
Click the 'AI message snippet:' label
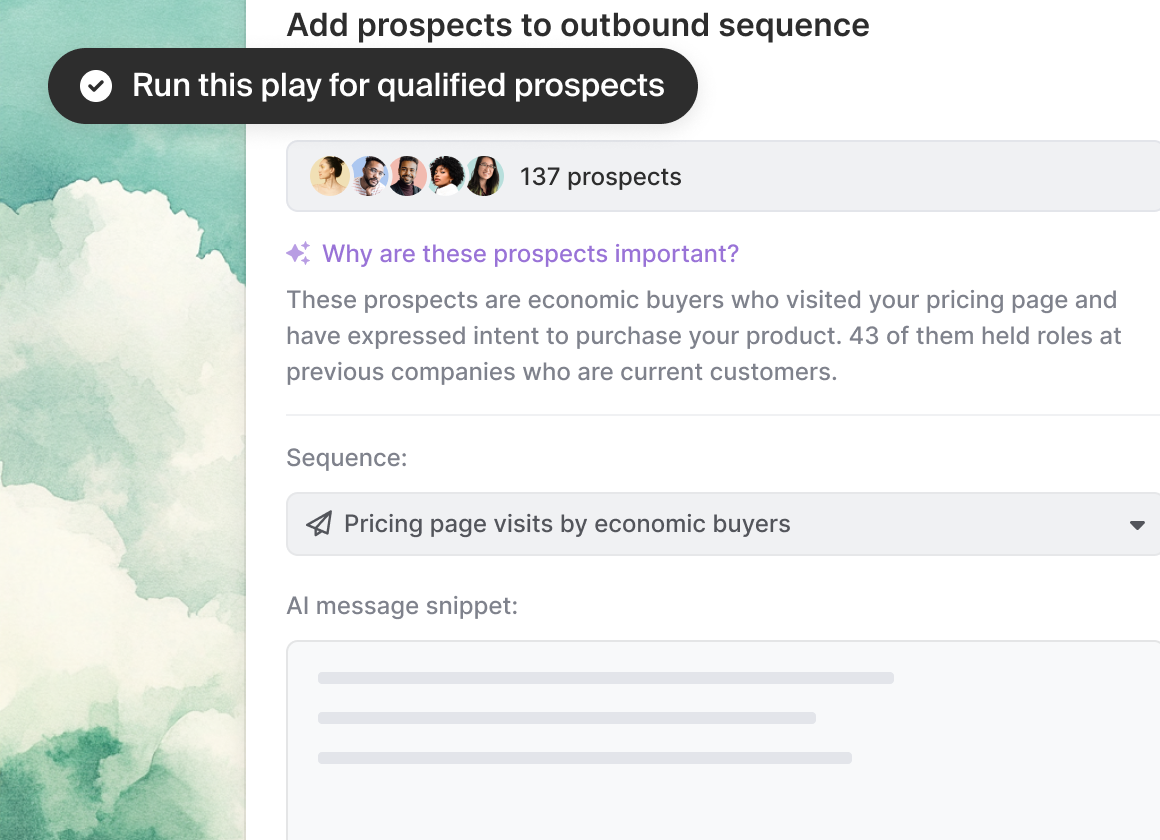click(x=401, y=606)
